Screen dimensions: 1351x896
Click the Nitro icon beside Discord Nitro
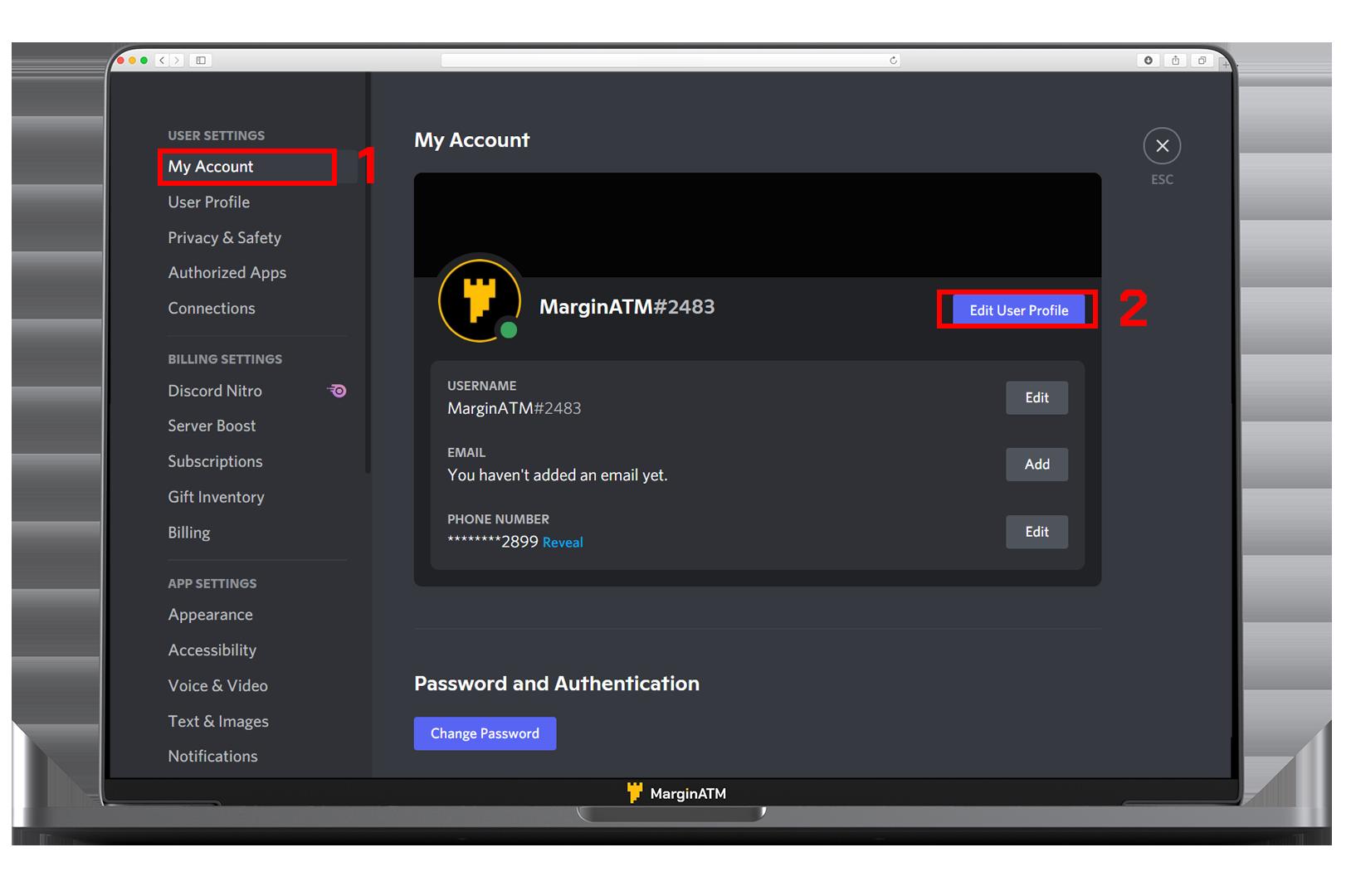[x=337, y=391]
